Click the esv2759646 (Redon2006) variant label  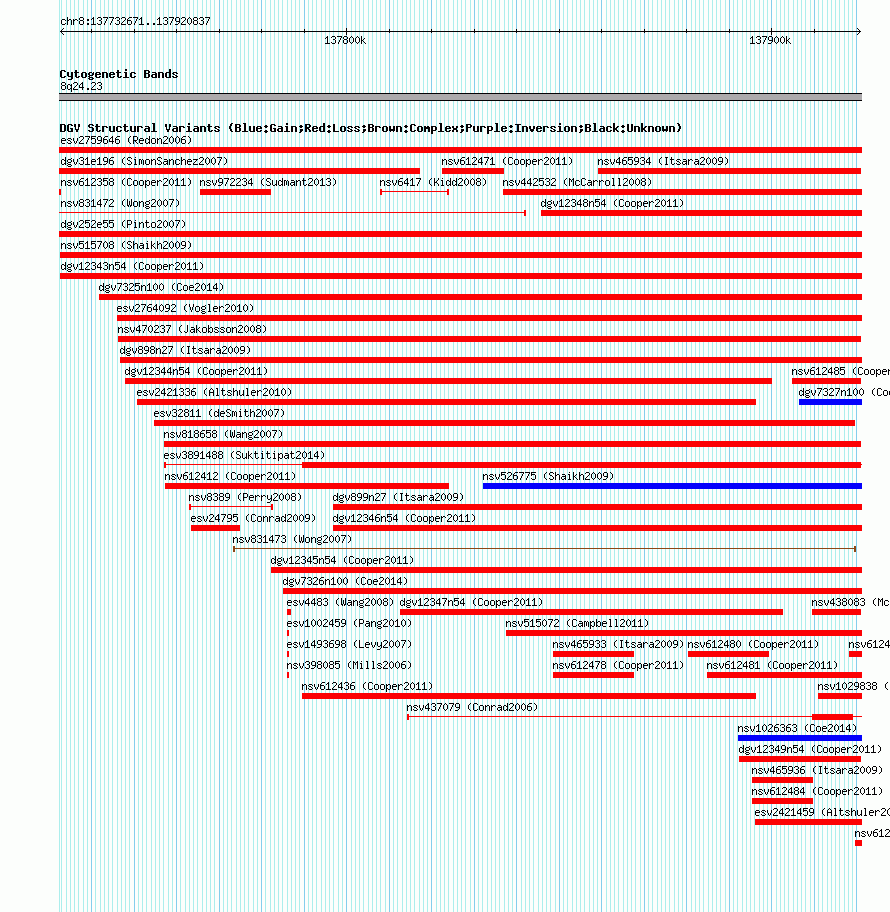click(126, 140)
